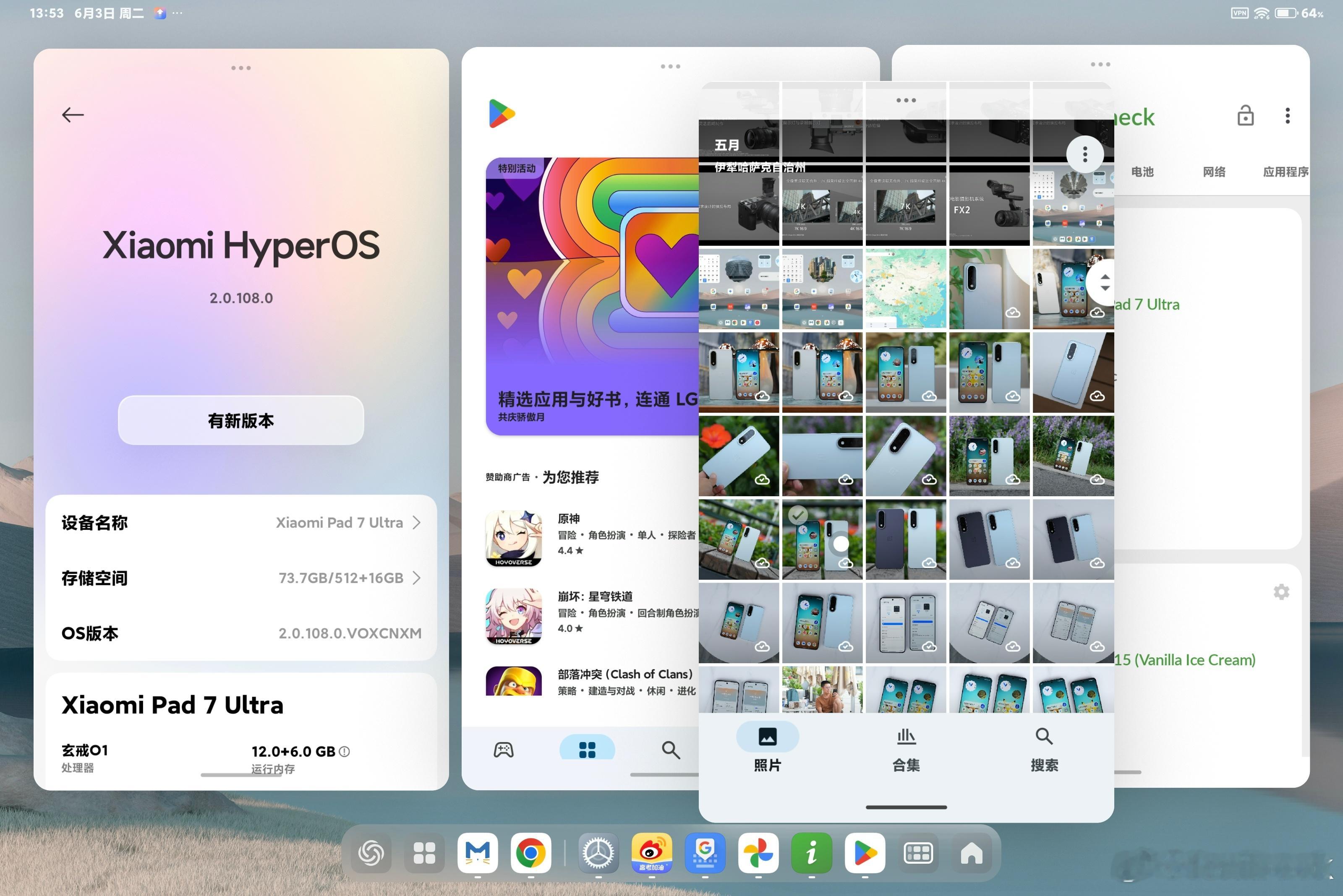Click the lock icon in DevCheck
Screen dimensions: 1343x896
click(x=1245, y=116)
